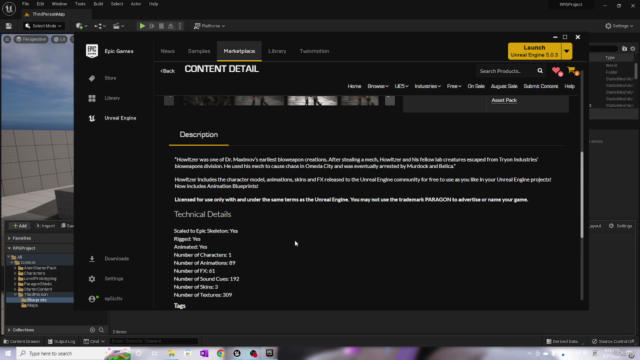Expand the Free dropdown
Screen dimensions: 640x360
coord(454,86)
